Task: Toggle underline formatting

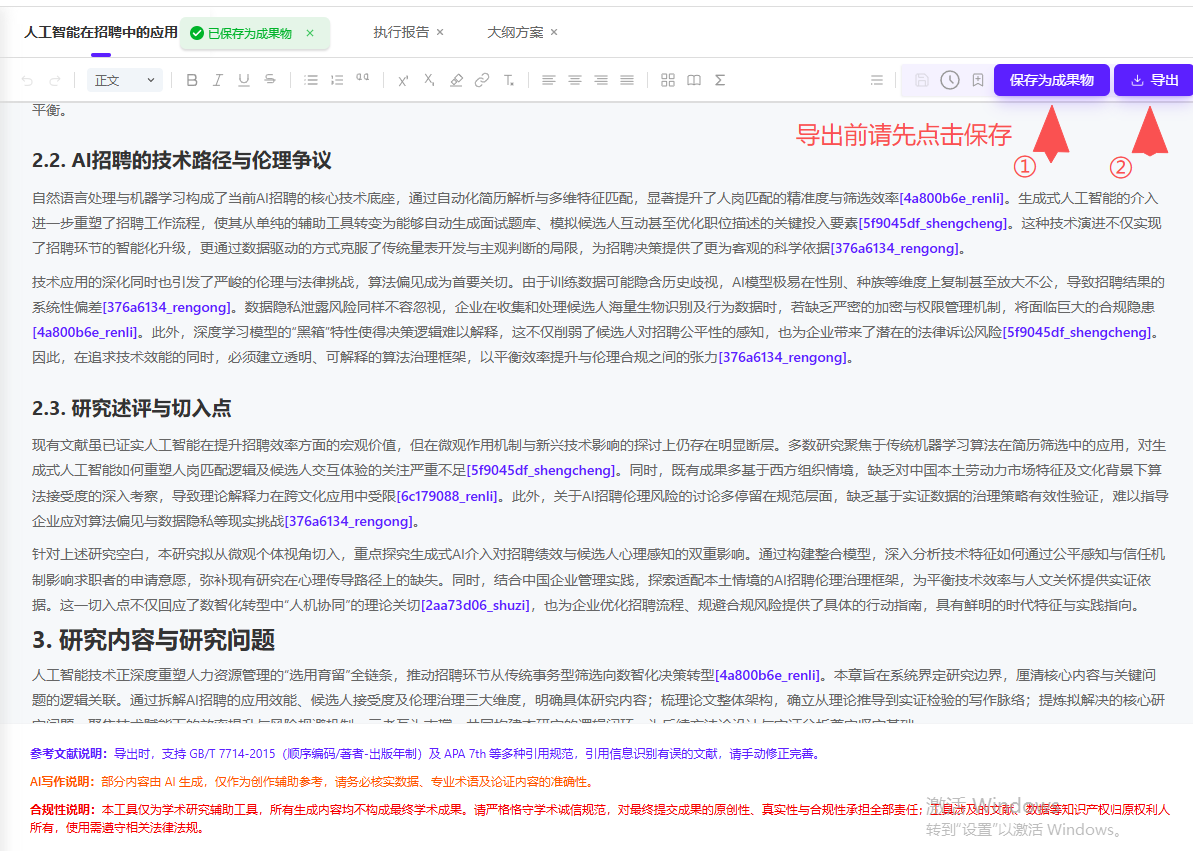Action: pyautogui.click(x=243, y=80)
